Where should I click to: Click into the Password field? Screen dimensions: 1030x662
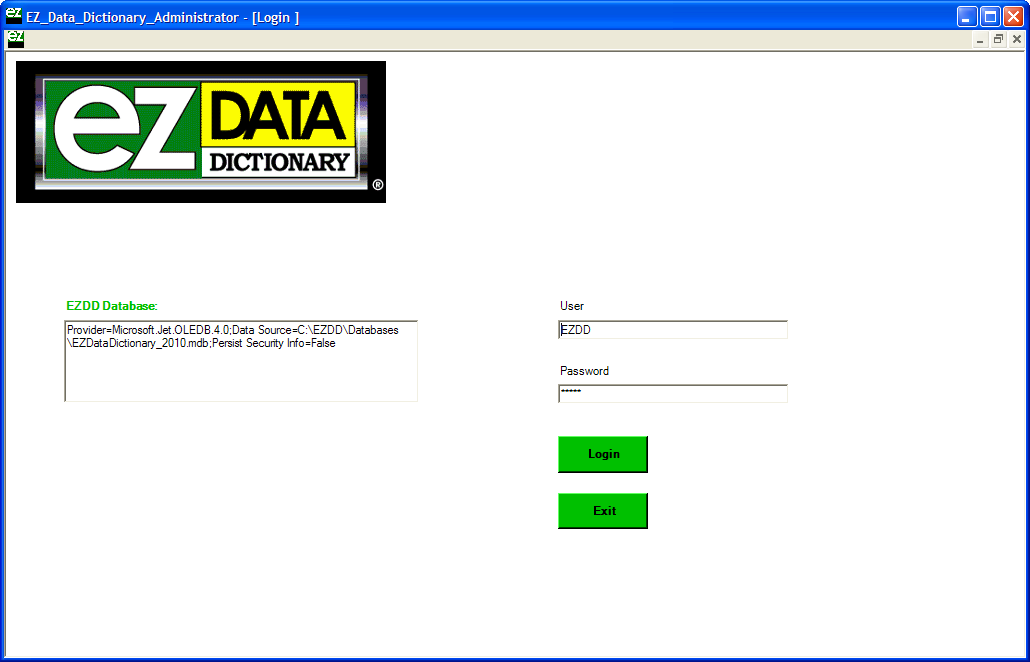pos(672,393)
